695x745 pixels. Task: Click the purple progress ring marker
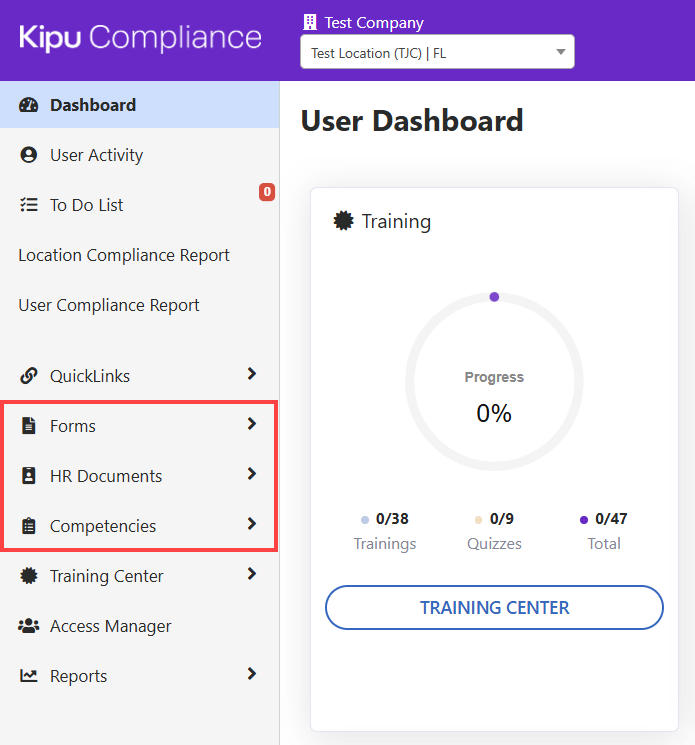pos(494,297)
